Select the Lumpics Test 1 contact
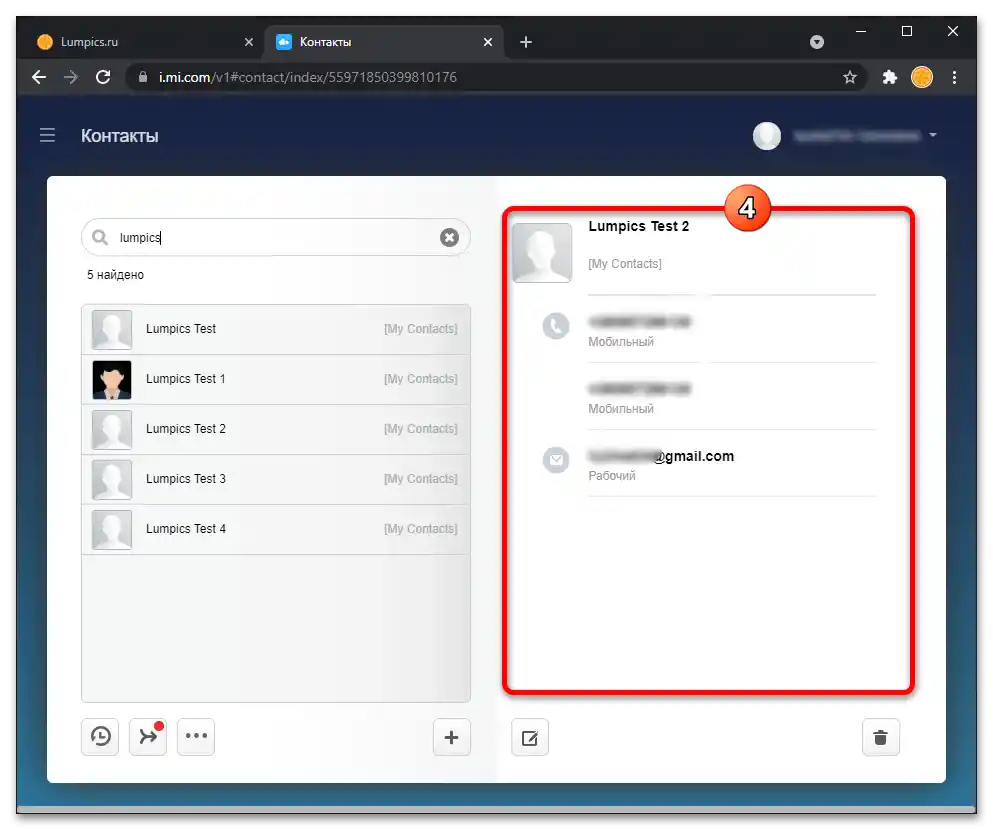This screenshot has height=830, width=993. tap(276, 379)
